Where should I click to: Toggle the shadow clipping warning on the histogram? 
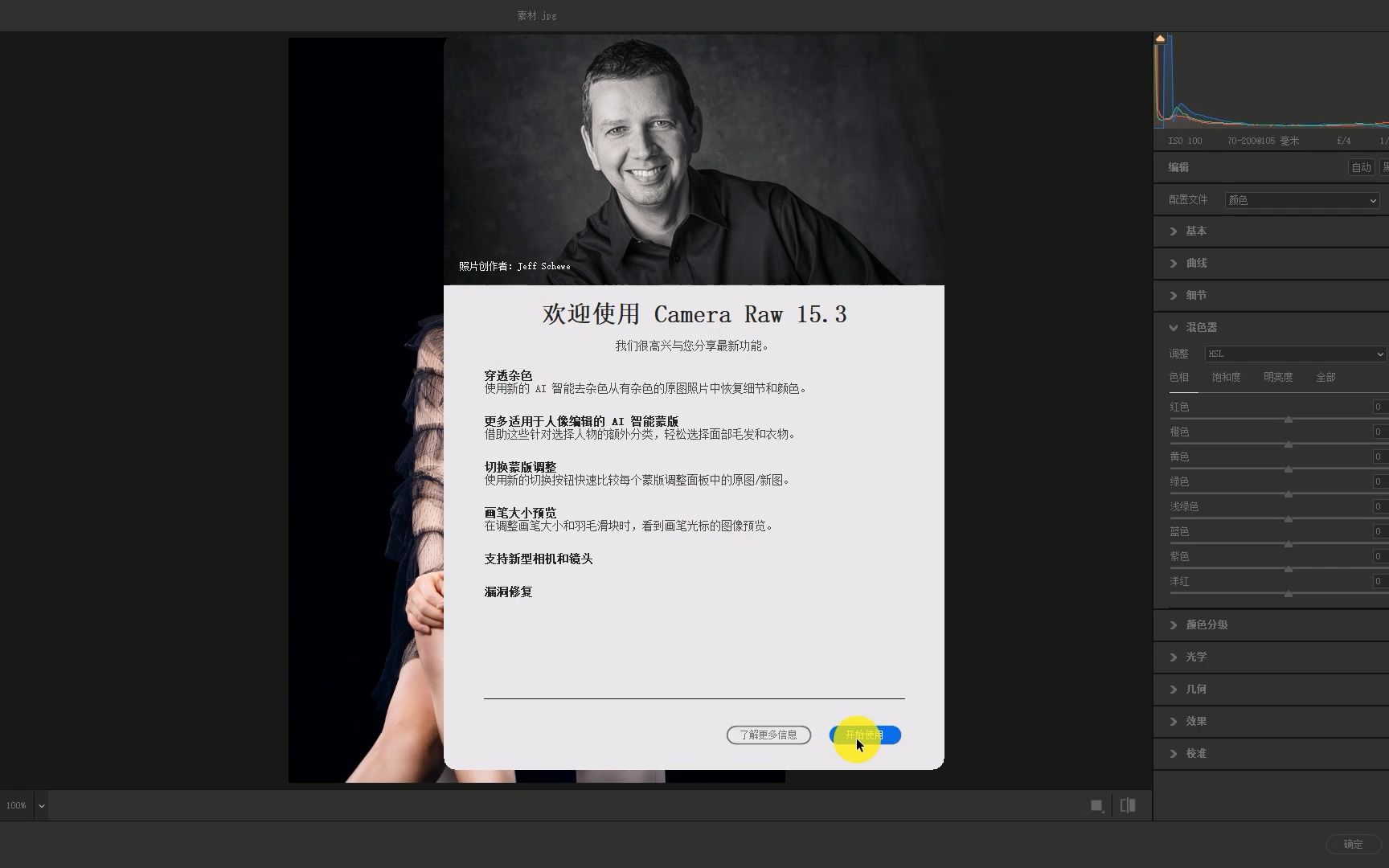coord(1160,37)
